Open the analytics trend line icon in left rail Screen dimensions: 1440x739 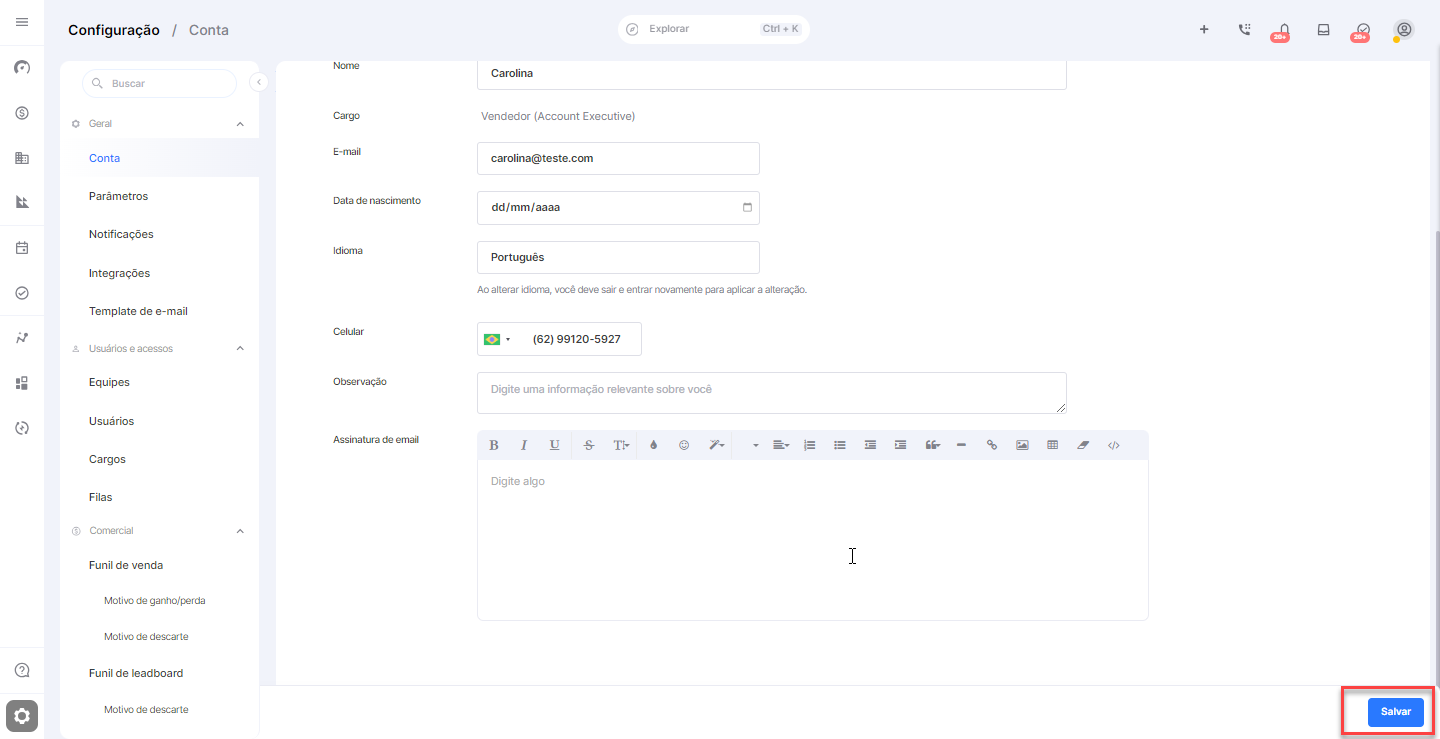point(22,338)
